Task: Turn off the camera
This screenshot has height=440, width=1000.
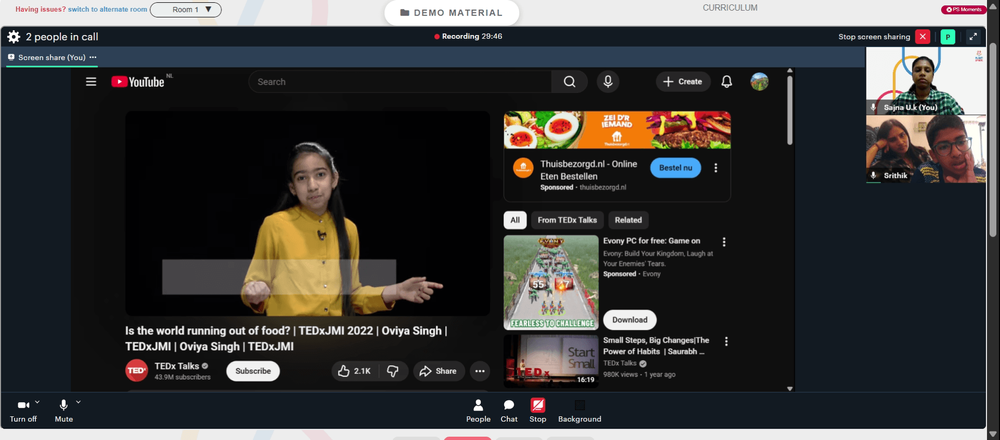Action: (x=23, y=411)
